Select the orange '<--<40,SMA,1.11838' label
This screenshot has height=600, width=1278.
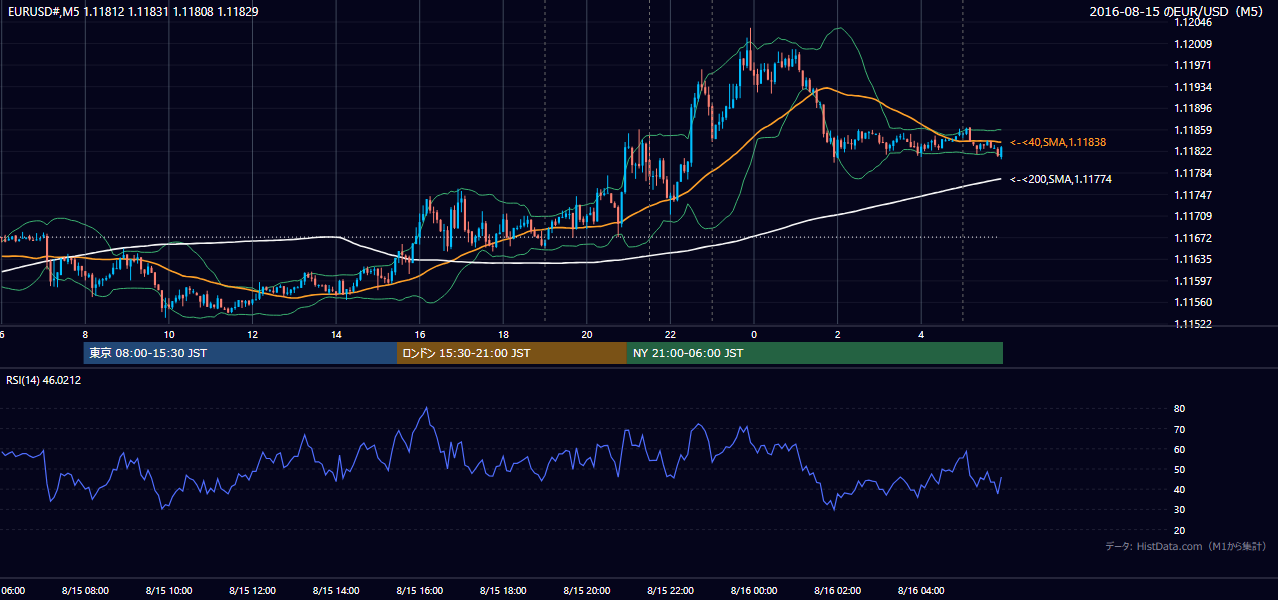[1058, 143]
